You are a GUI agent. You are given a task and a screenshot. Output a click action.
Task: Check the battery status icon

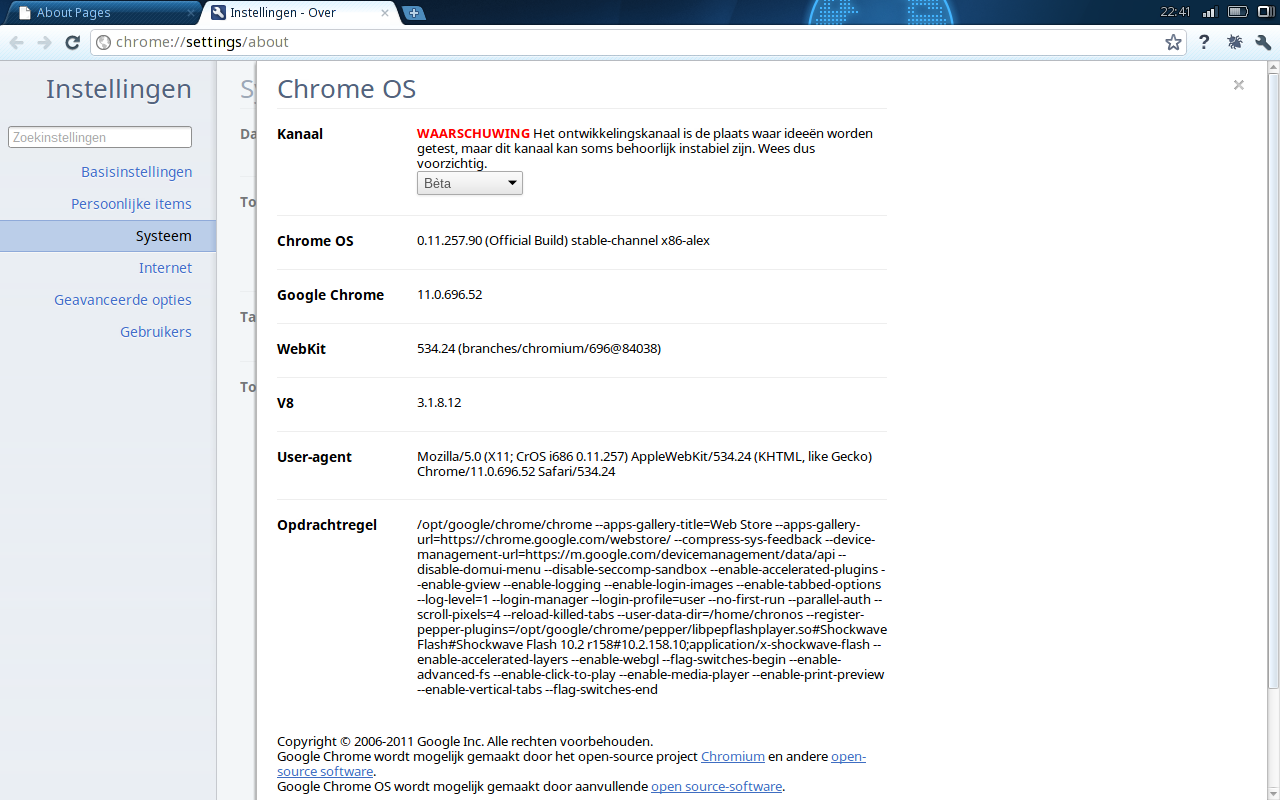[1238, 12]
